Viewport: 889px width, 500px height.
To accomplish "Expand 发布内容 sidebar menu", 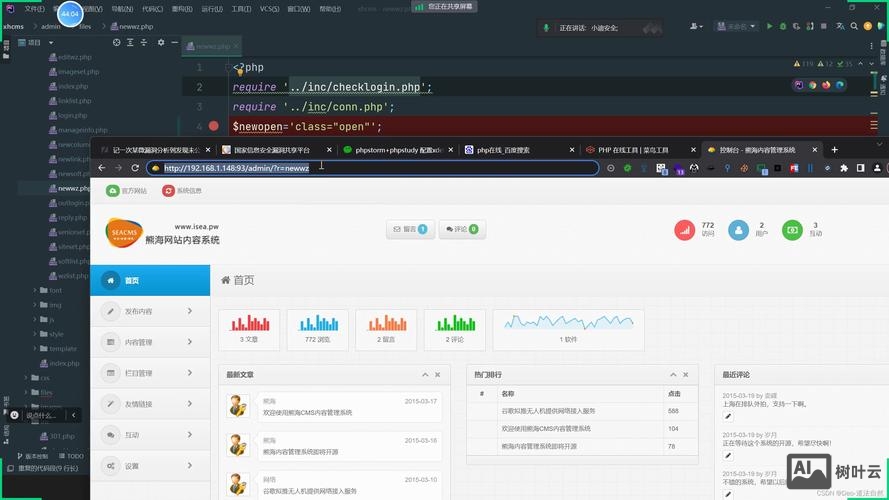I will [150, 311].
